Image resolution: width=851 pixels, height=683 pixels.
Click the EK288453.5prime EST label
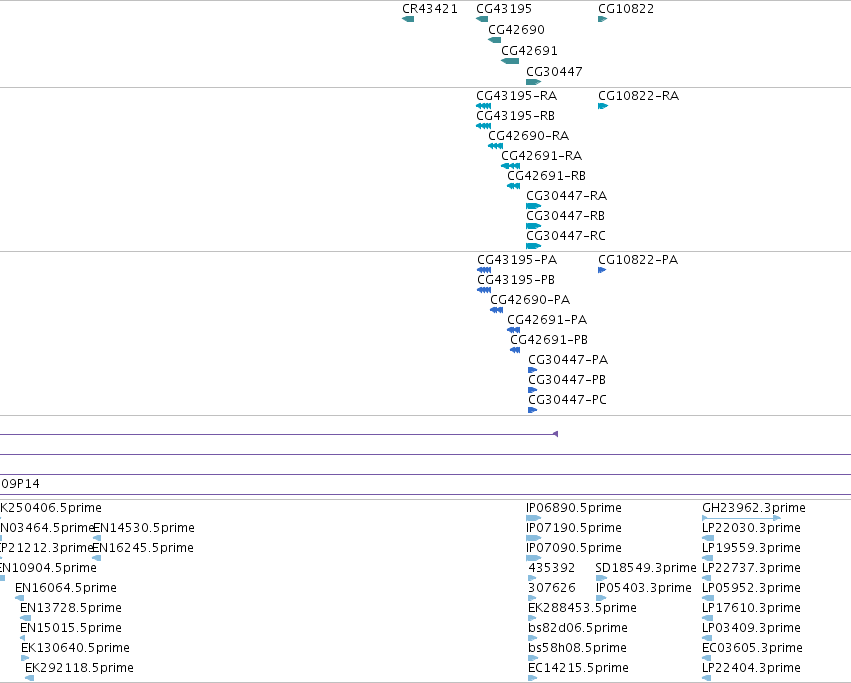click(582, 608)
